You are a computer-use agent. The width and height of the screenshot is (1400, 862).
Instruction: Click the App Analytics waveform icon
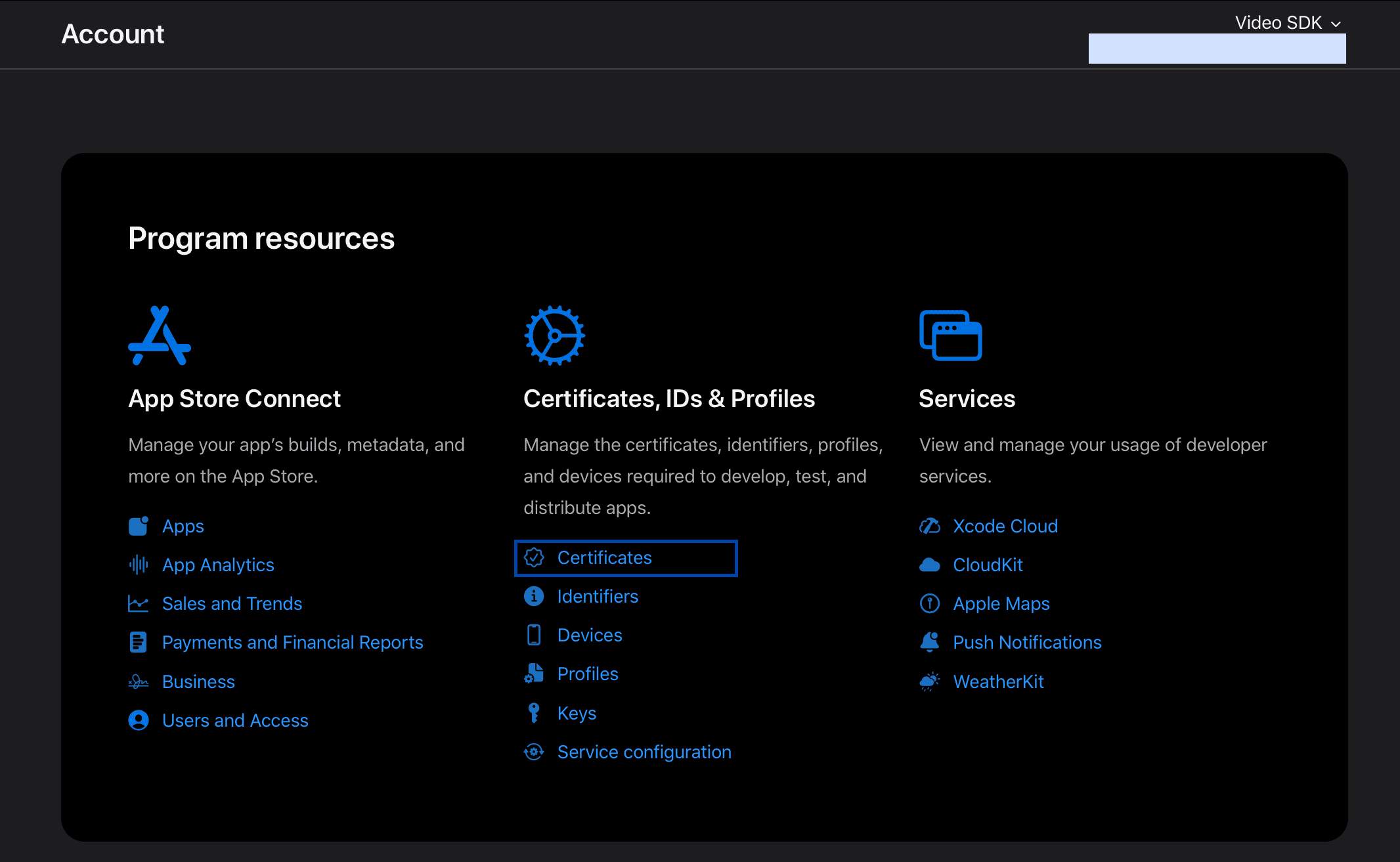139,565
